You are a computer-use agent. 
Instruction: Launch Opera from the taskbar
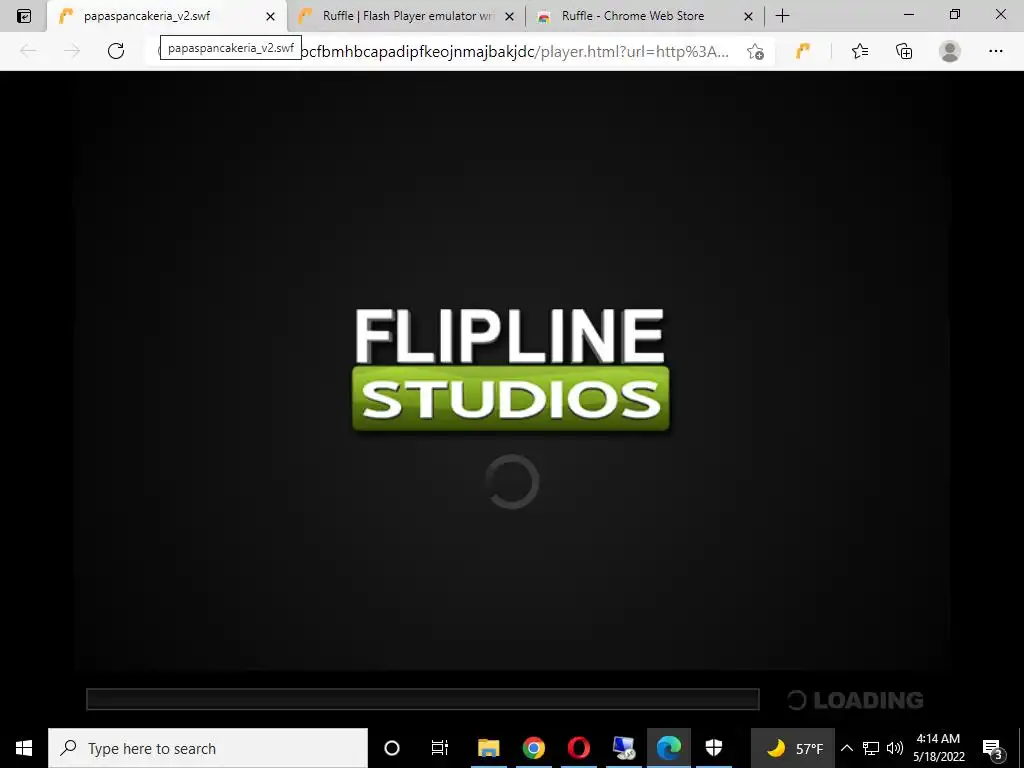pos(579,748)
